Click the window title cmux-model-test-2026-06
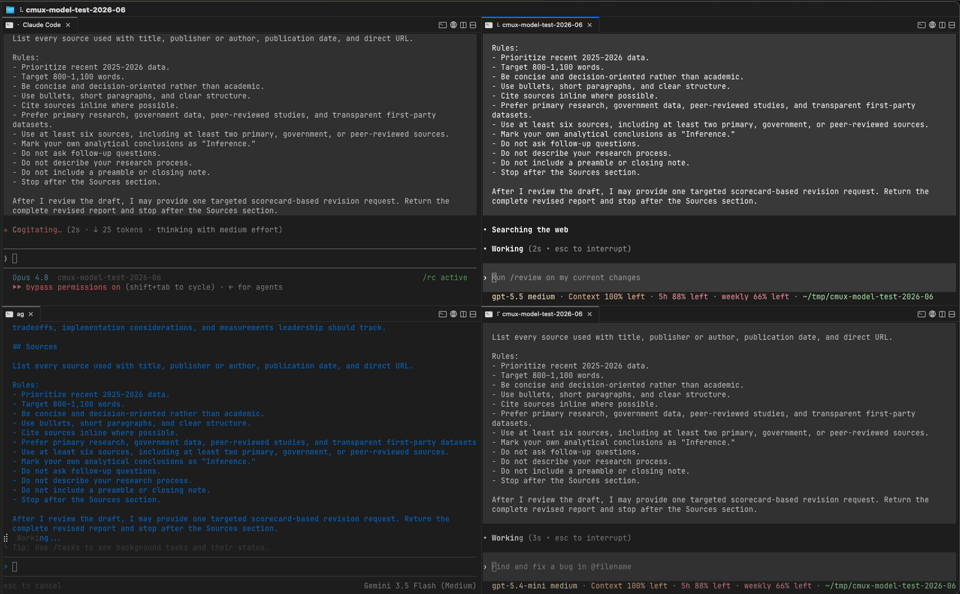960x594 pixels. (75, 10)
